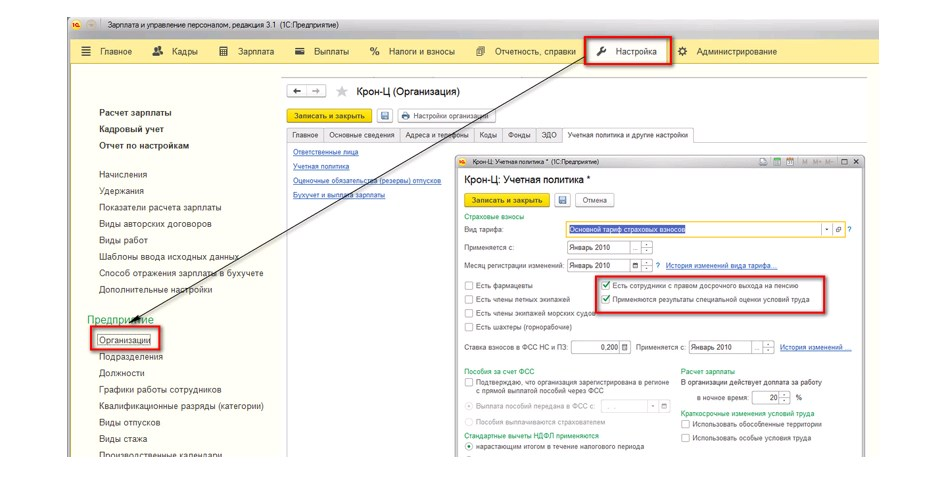
Task: Click the save diskette icon in Учетная политика
Action: coord(562,200)
